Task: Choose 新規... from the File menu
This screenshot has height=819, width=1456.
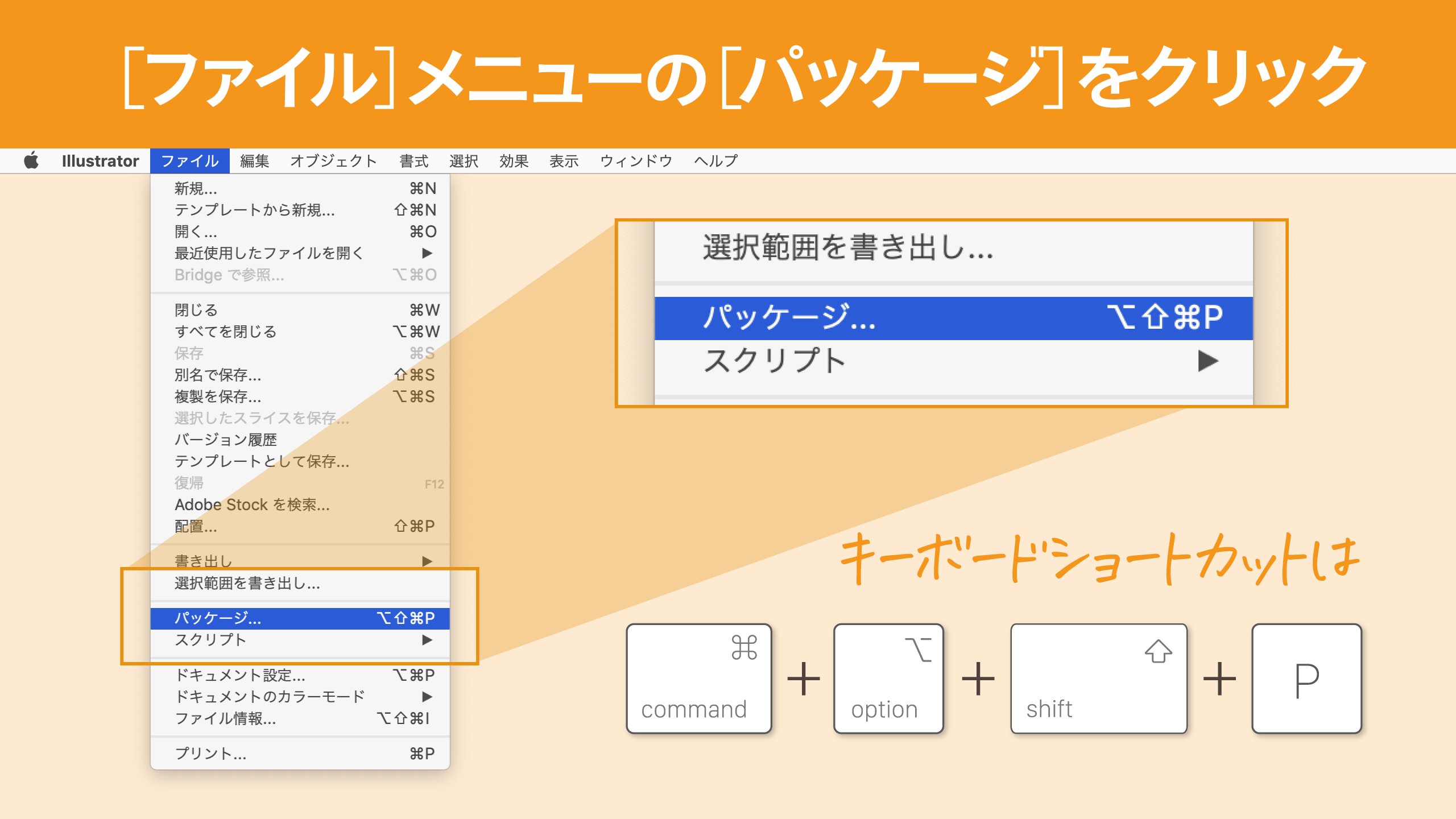Action: [300, 188]
